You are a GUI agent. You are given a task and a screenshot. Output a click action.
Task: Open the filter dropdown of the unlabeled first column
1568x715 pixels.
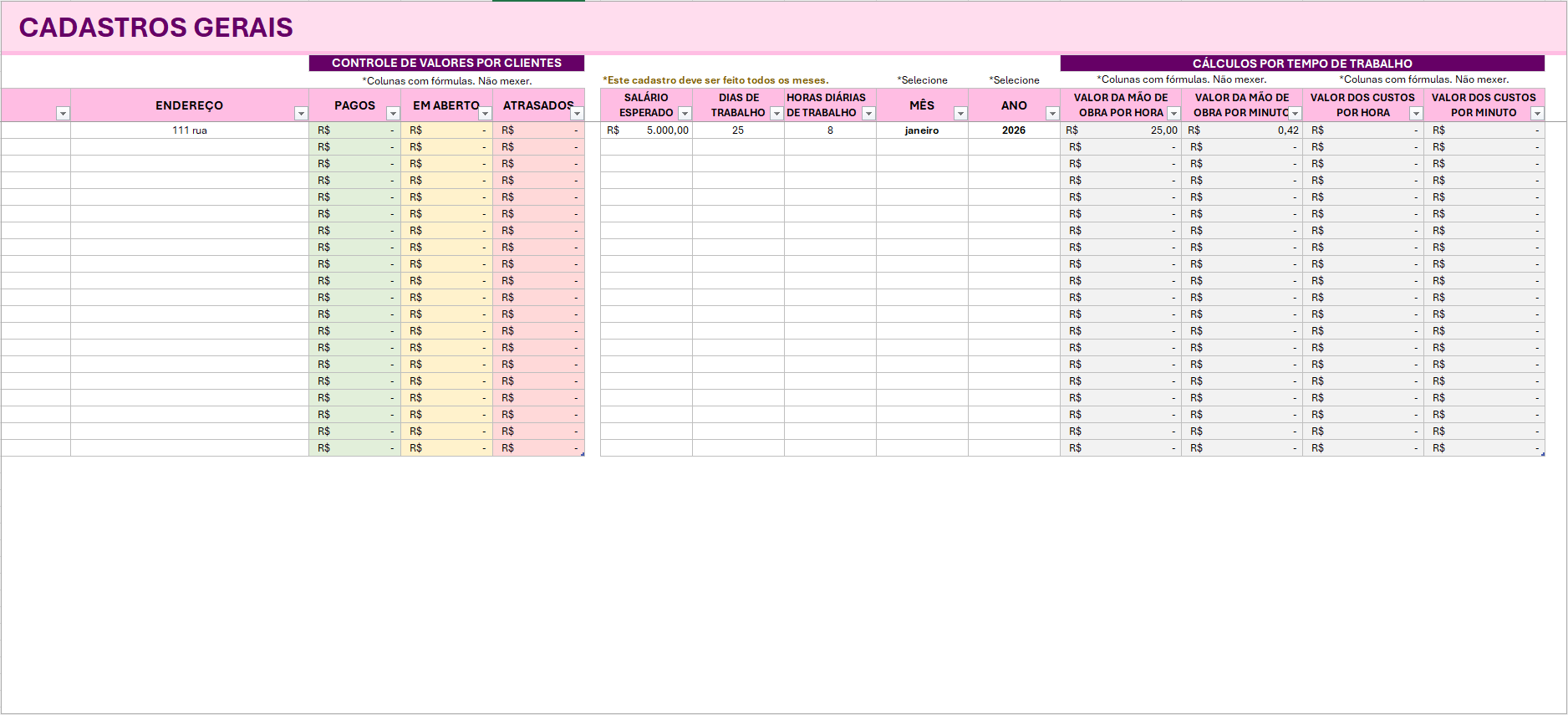[x=63, y=114]
